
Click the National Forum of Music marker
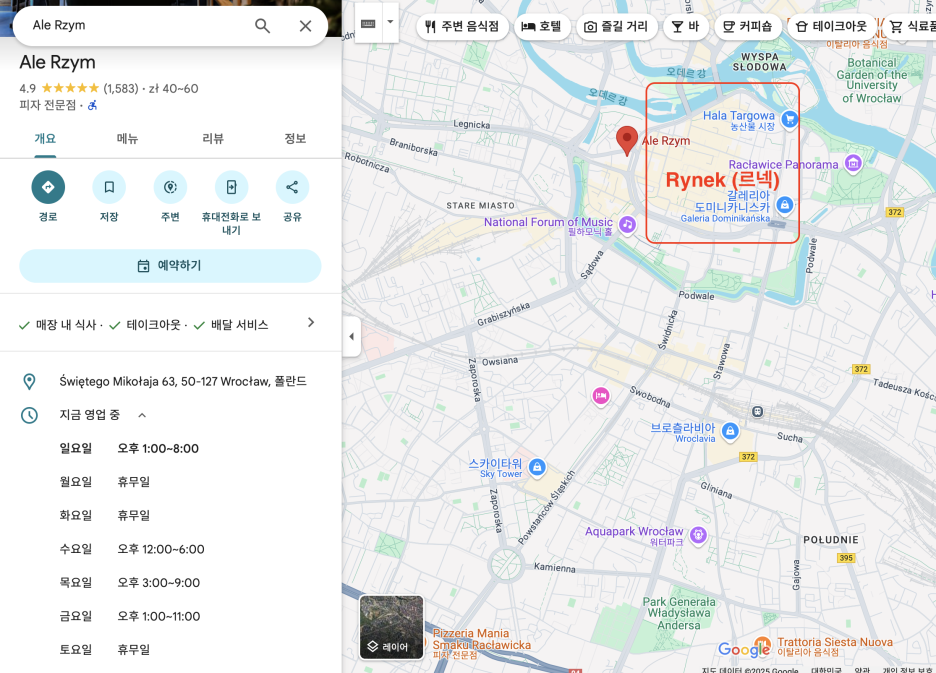[x=627, y=225]
